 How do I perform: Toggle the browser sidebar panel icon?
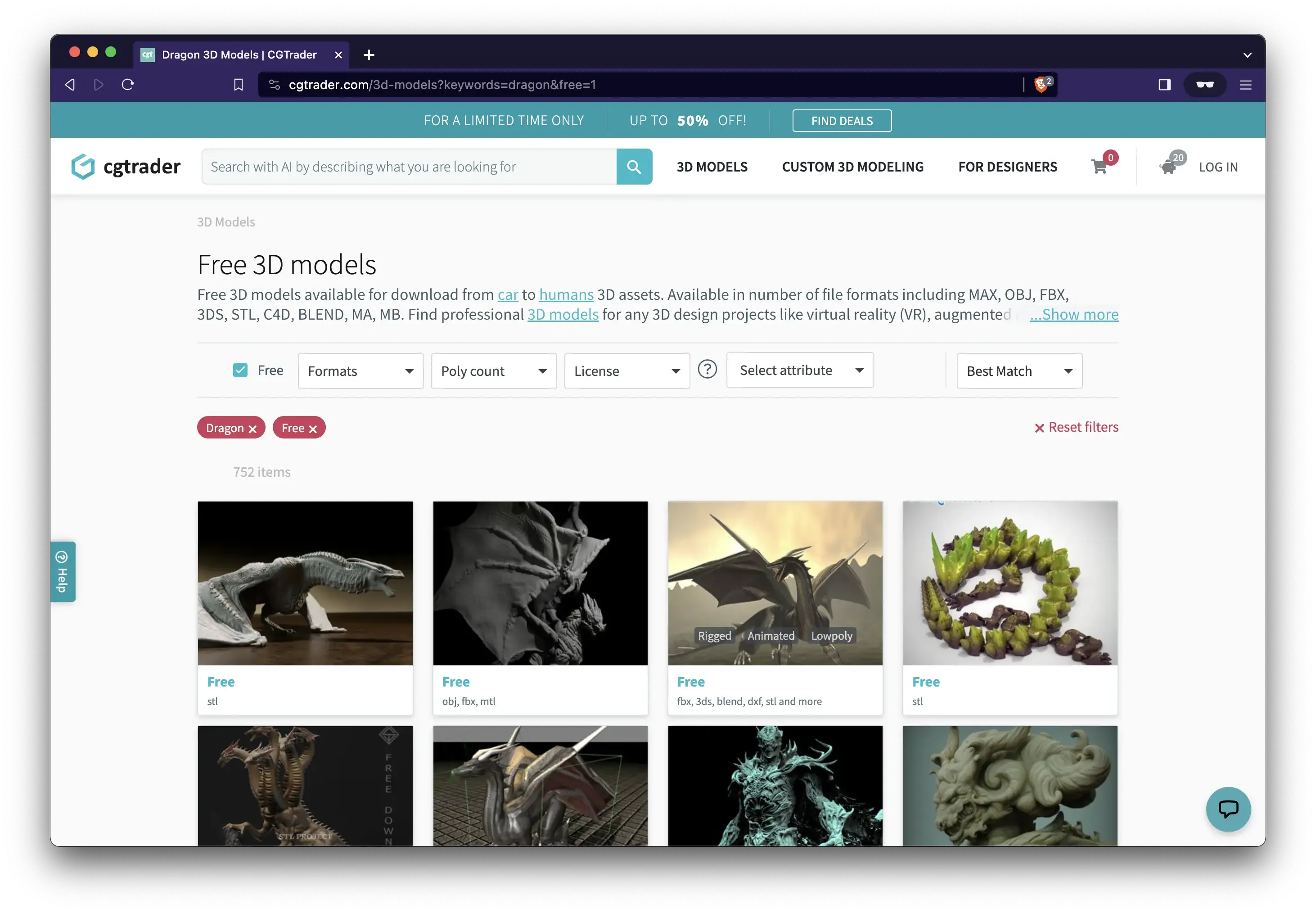tap(1164, 85)
